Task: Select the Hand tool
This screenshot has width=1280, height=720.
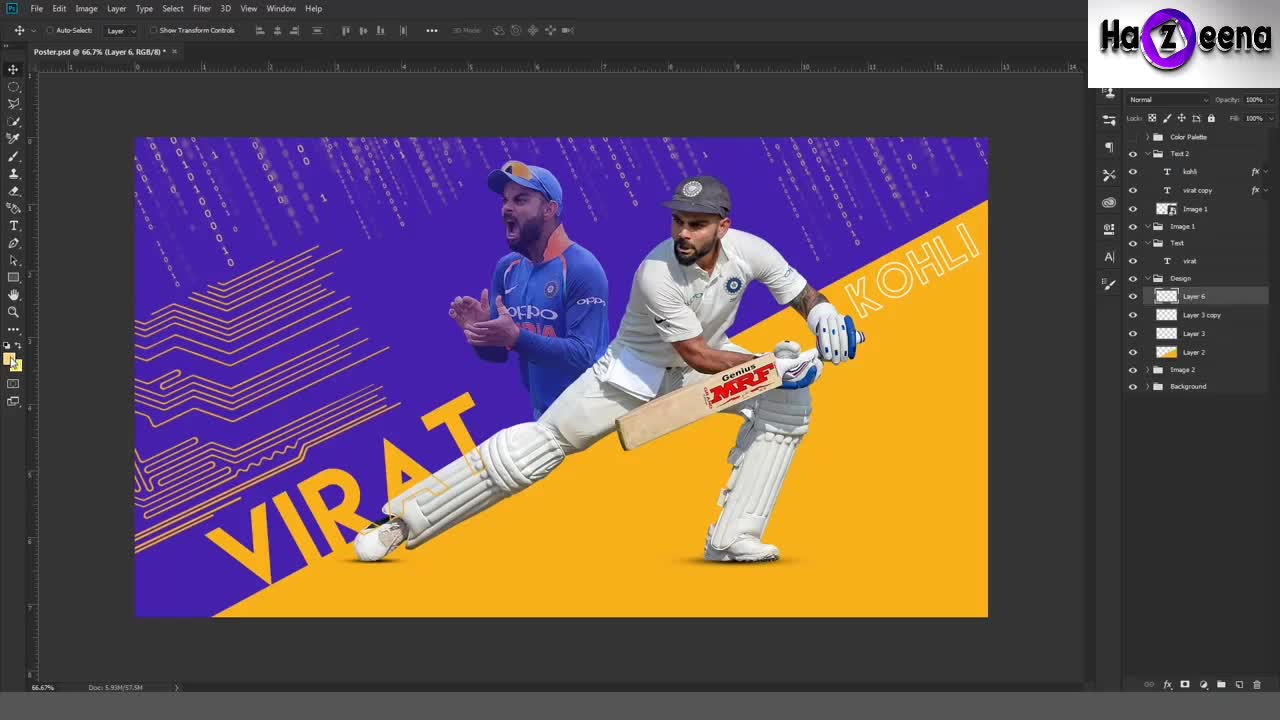Action: [13, 295]
